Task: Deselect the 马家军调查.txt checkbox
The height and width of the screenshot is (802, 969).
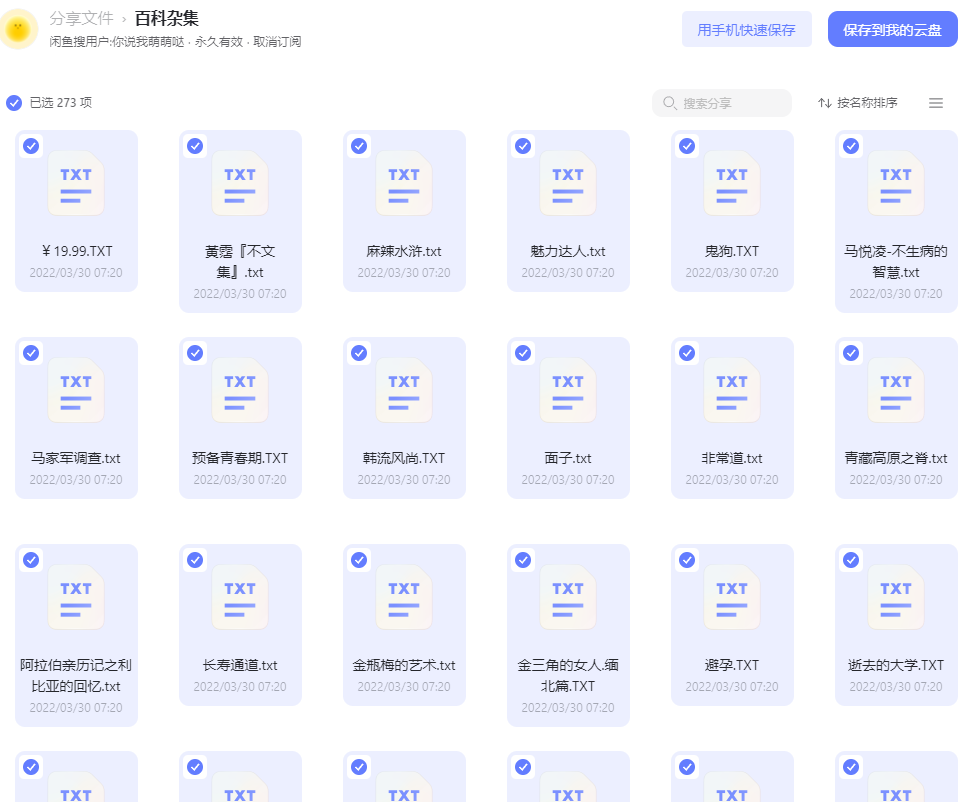Action: [31, 353]
